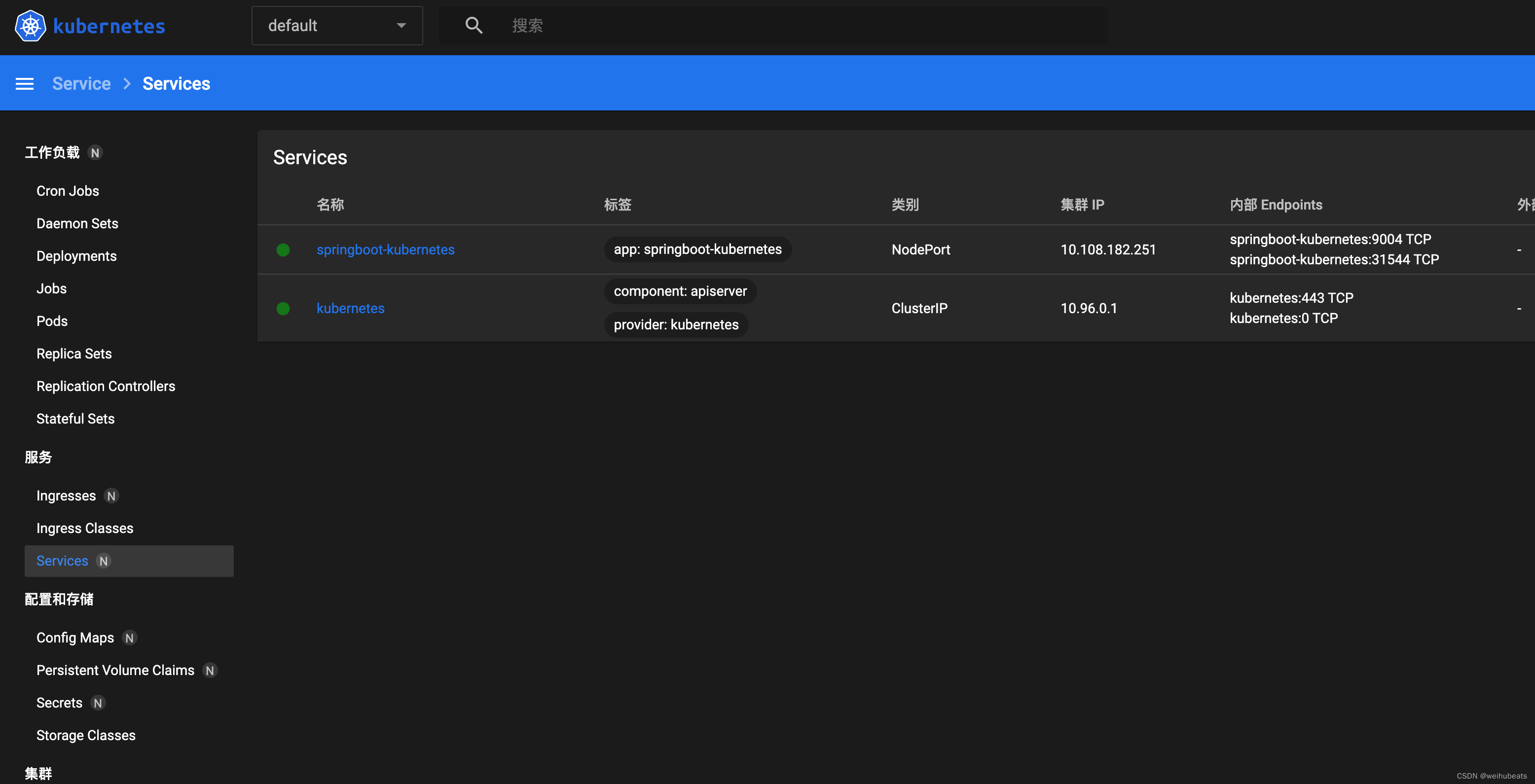Click the app: springboot-kubernetes label chip
Viewport: 1535px width, 784px height.
pos(698,249)
